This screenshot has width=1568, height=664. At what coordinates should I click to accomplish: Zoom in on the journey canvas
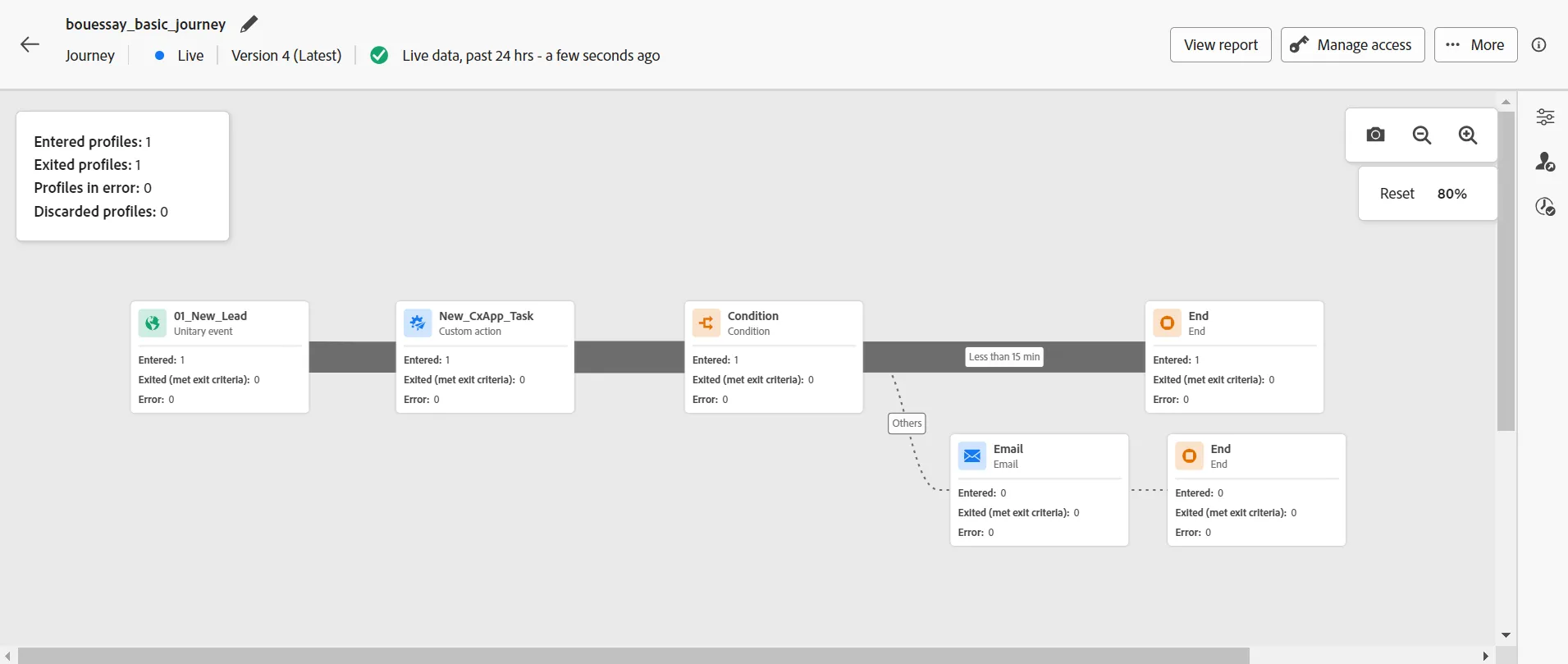click(1468, 135)
